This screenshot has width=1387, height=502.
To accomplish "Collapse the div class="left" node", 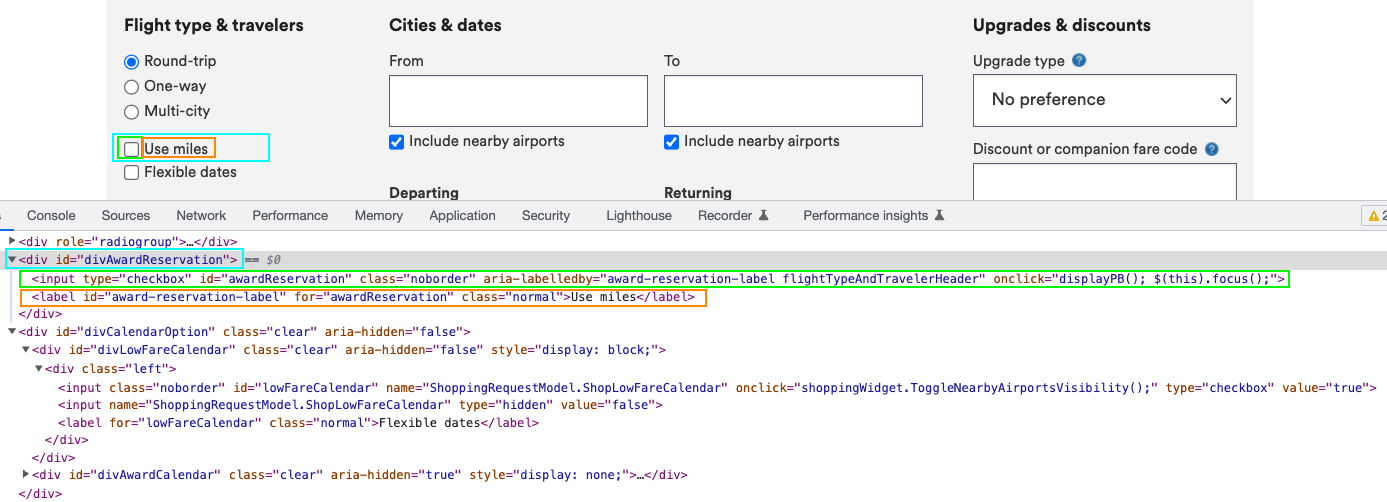I will (38, 369).
